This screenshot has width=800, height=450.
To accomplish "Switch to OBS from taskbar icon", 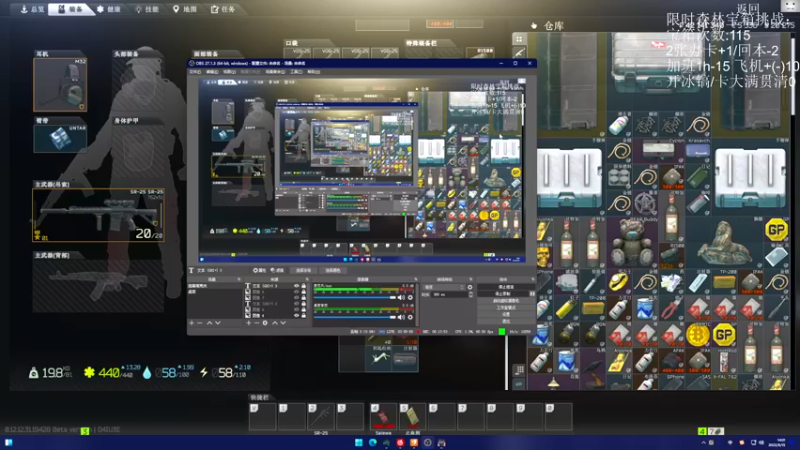I will [428, 442].
